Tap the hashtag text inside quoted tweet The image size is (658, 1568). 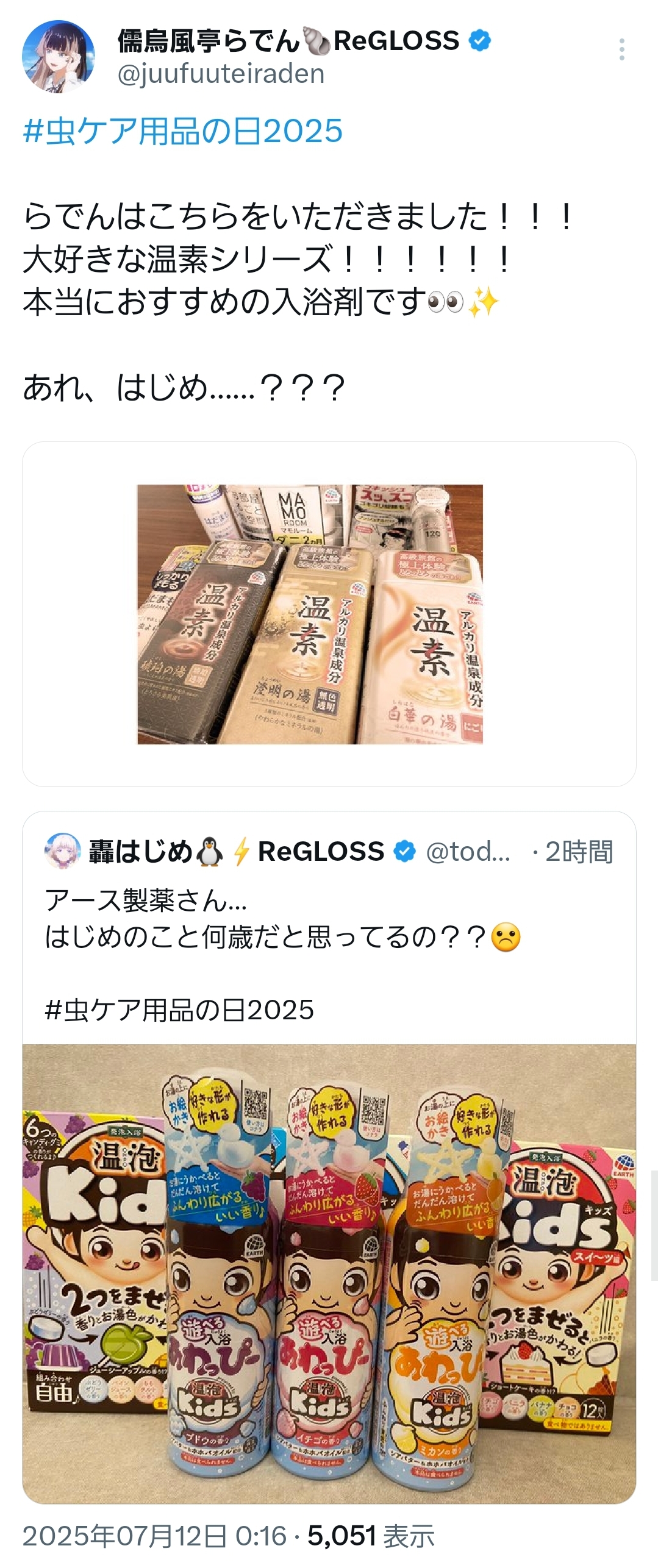point(180,1010)
